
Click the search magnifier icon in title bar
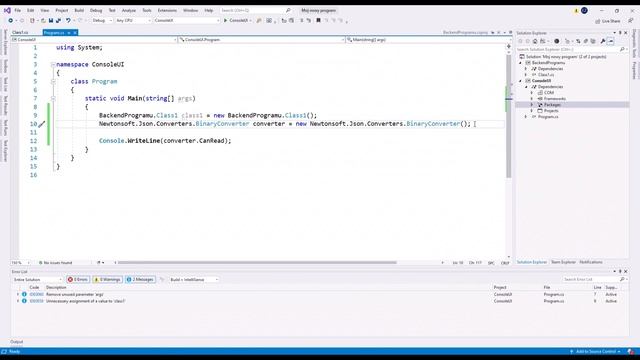pyautogui.click(x=288, y=10)
